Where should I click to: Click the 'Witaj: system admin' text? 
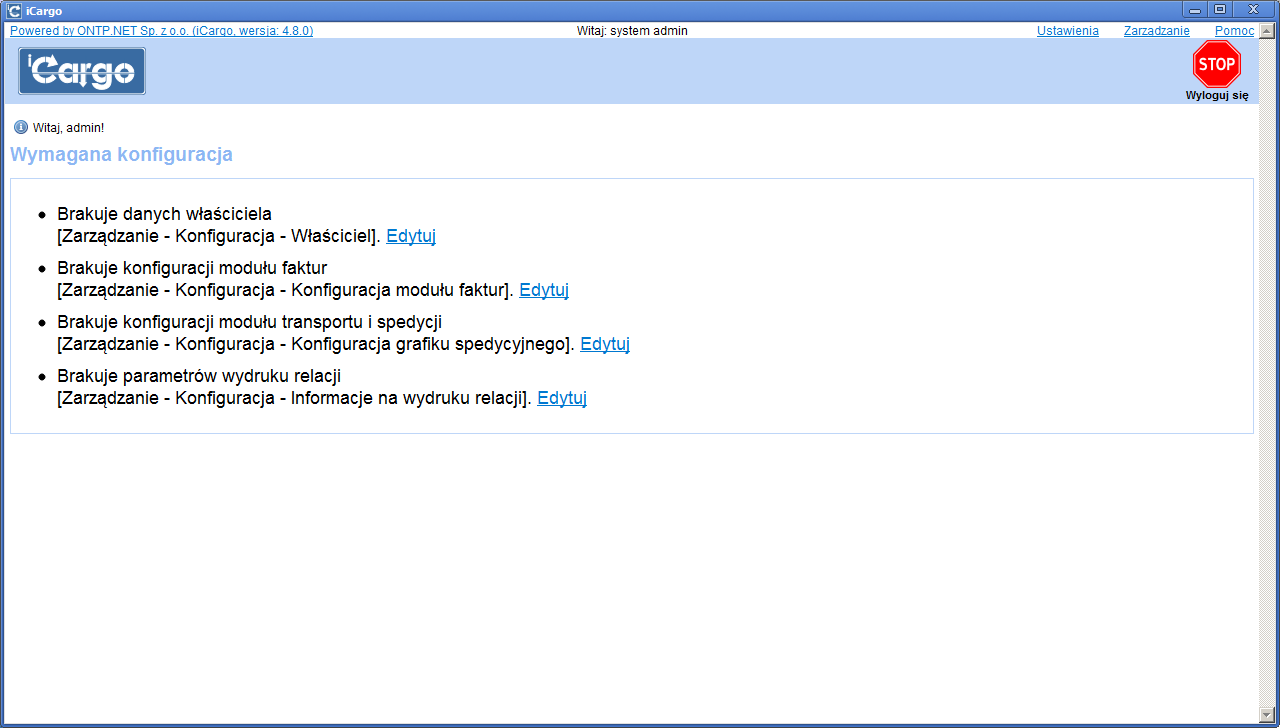[632, 31]
